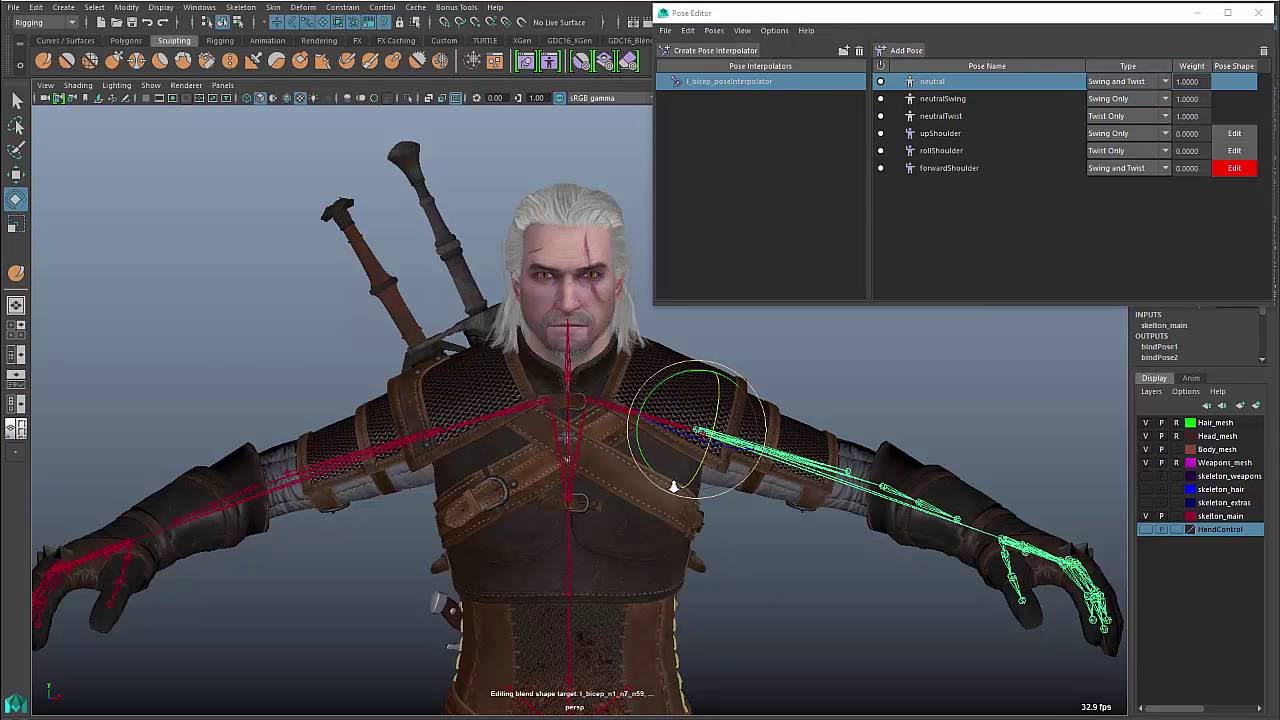Open the Type dropdown for the rollShoulder pose

pos(1128,151)
